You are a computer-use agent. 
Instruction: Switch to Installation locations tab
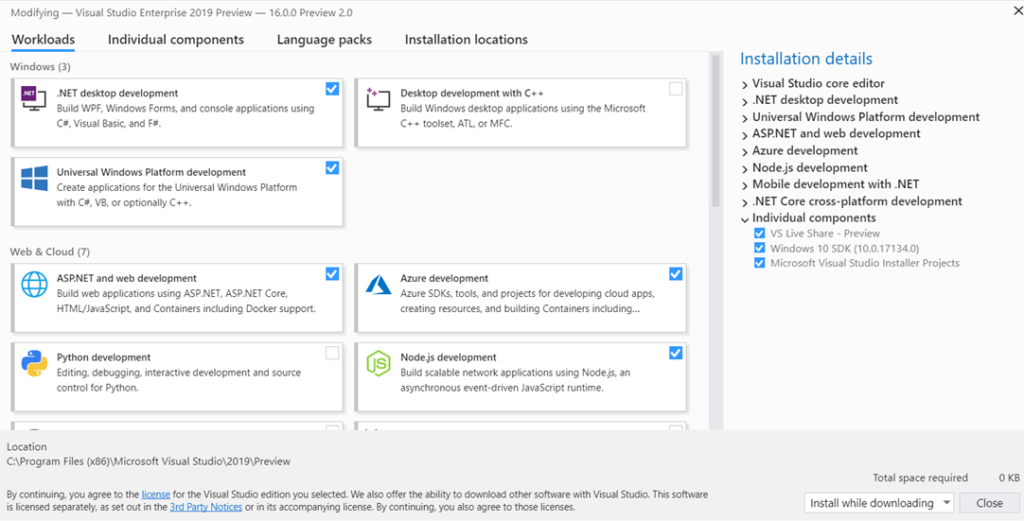[466, 40]
